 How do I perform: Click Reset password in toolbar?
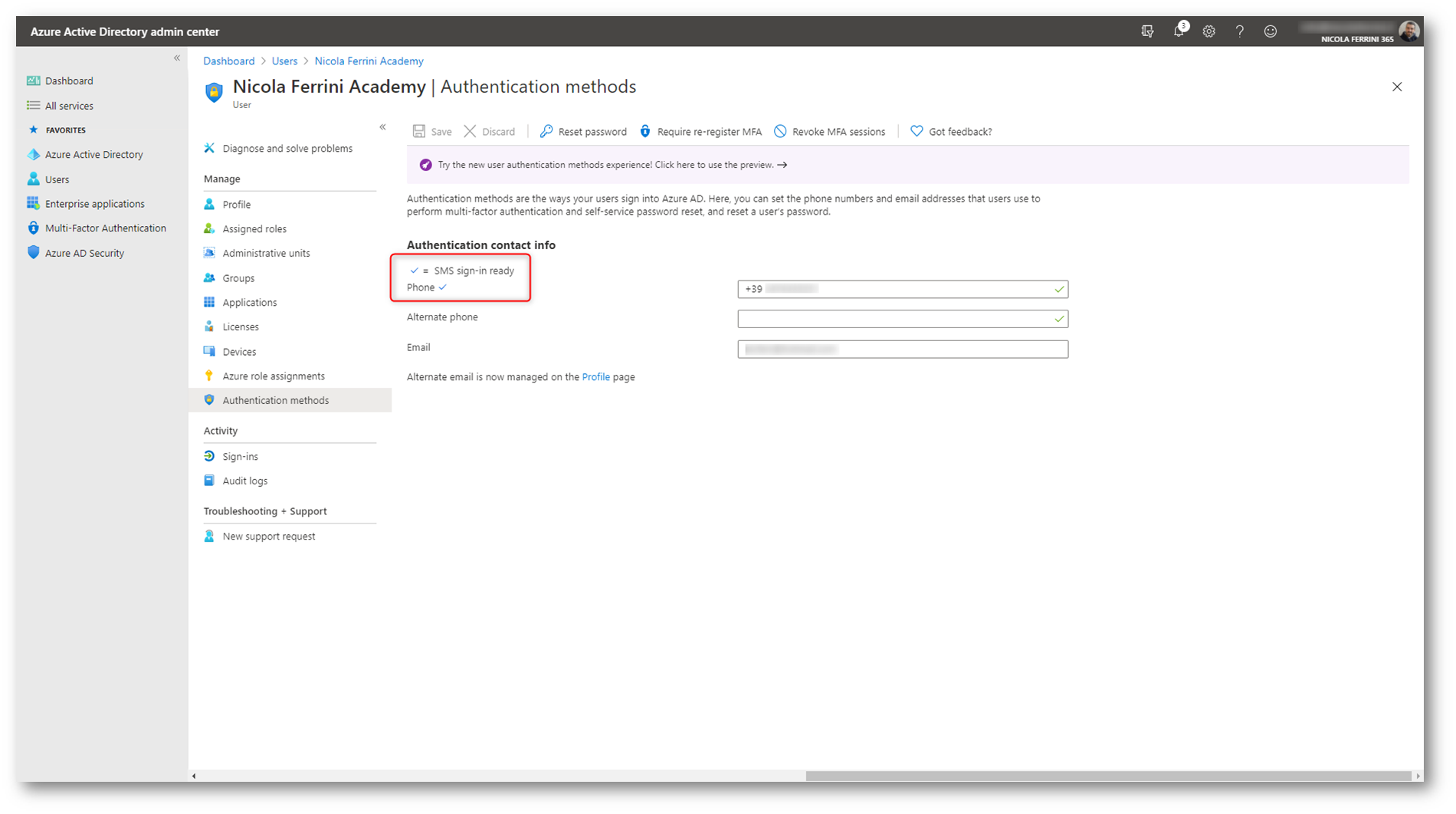coord(583,132)
